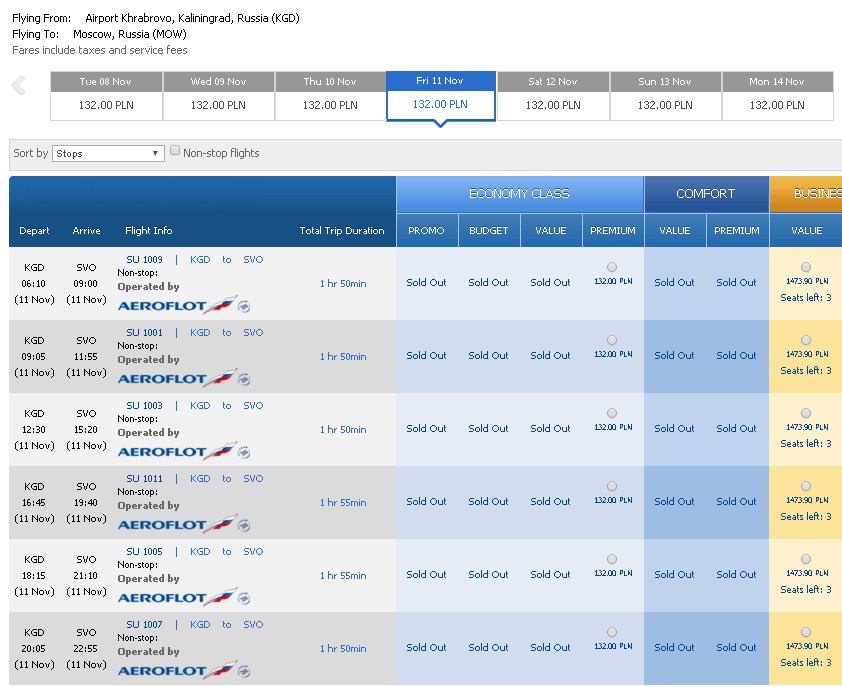Click 1473.90 PLN price for SU 1007
This screenshot has width=842, height=687.
pyautogui.click(x=807, y=646)
